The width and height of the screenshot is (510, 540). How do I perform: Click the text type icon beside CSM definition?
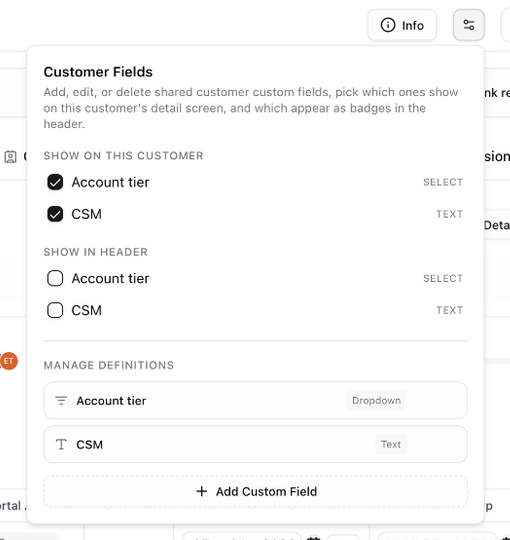pyautogui.click(x=61, y=445)
